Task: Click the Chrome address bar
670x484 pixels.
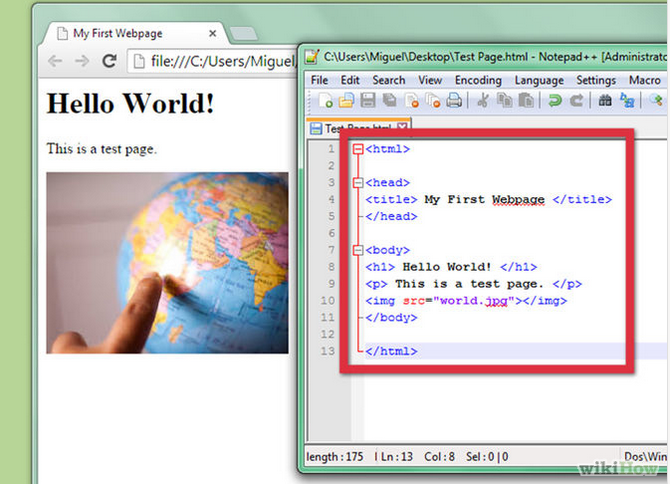Action: coord(212,62)
